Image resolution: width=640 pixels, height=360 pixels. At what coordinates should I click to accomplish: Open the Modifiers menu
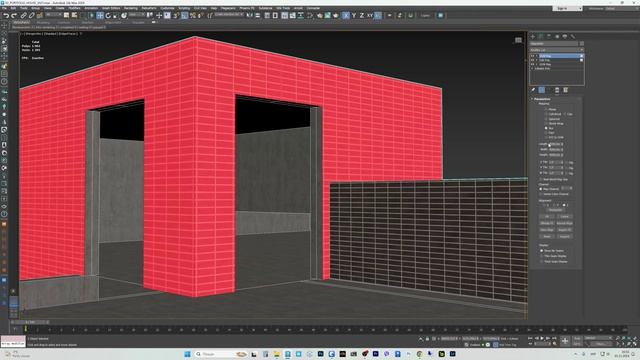(x=74, y=8)
